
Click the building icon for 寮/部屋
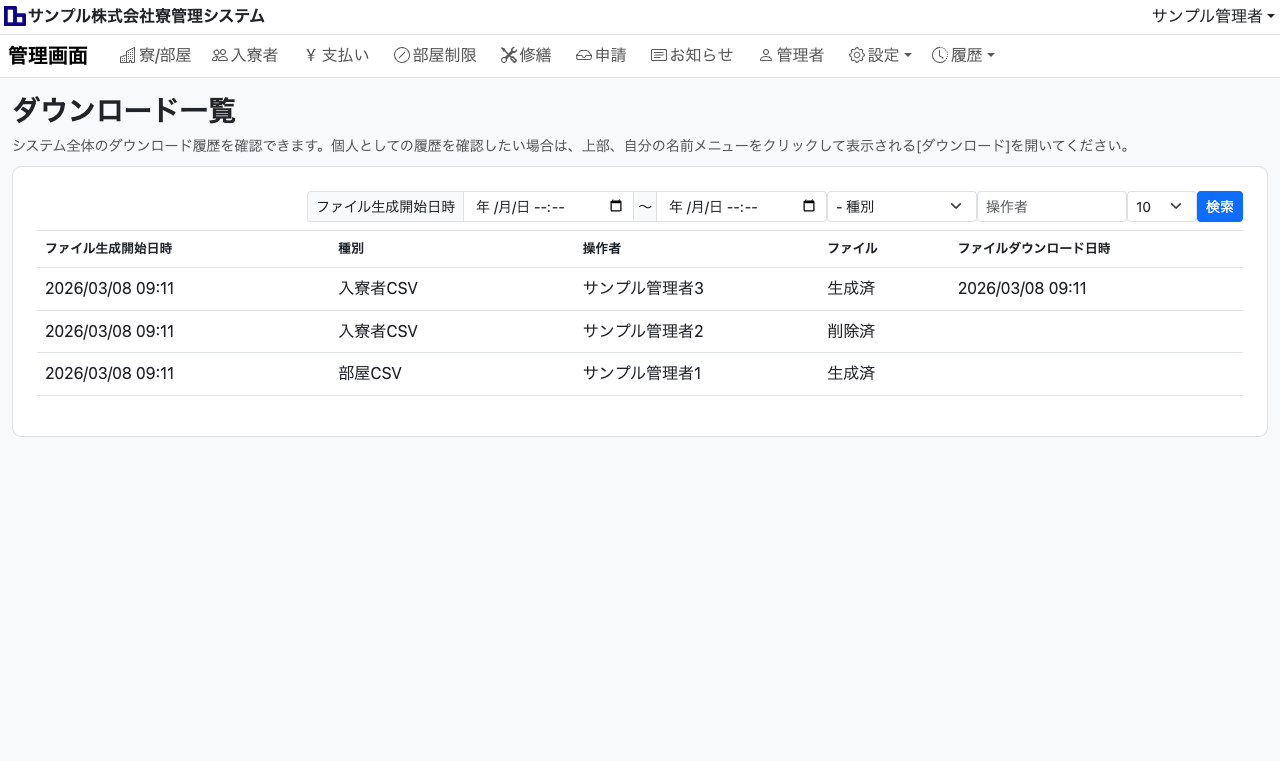[127, 56]
